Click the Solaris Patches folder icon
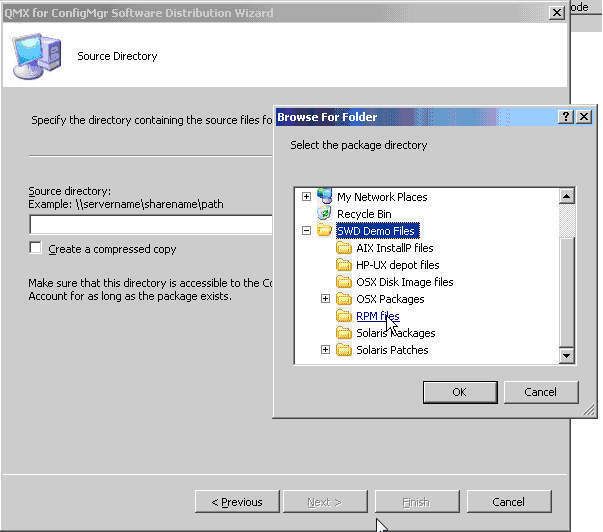This screenshot has height=532, width=603. tap(344, 349)
